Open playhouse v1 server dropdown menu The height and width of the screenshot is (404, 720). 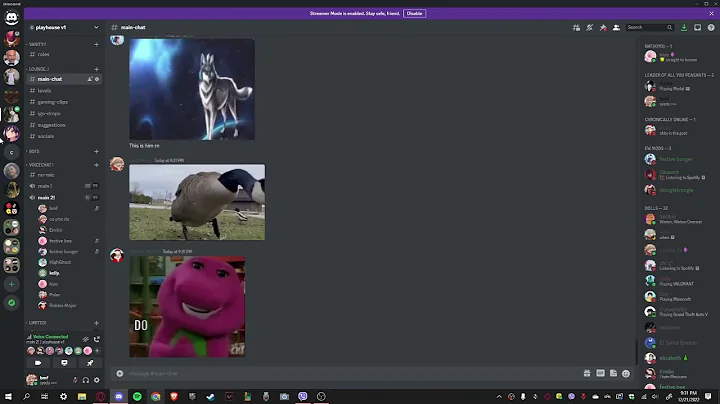[x=96, y=28]
